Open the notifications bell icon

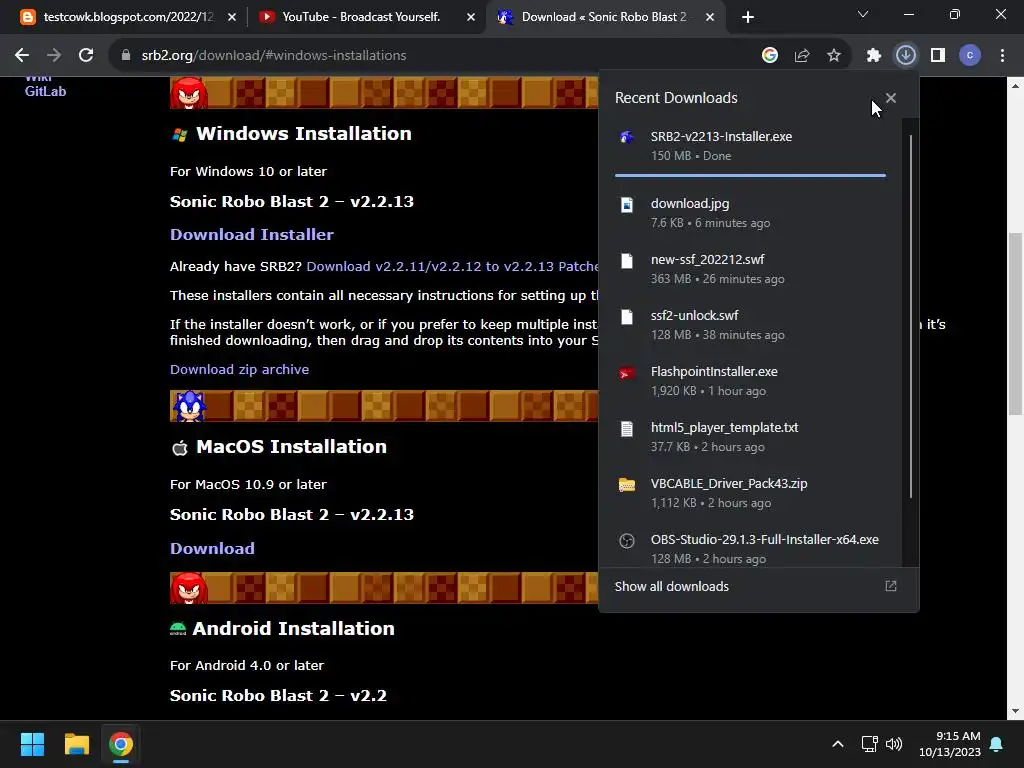tap(997, 744)
